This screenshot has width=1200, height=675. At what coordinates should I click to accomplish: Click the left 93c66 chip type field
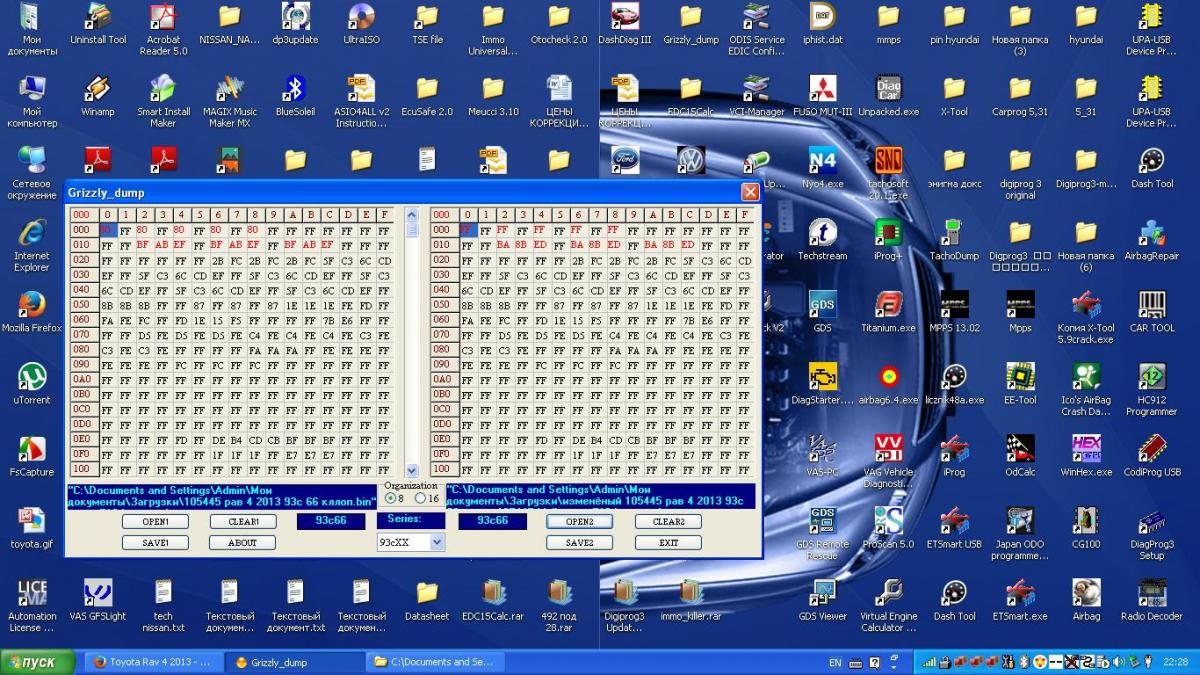[331, 521]
